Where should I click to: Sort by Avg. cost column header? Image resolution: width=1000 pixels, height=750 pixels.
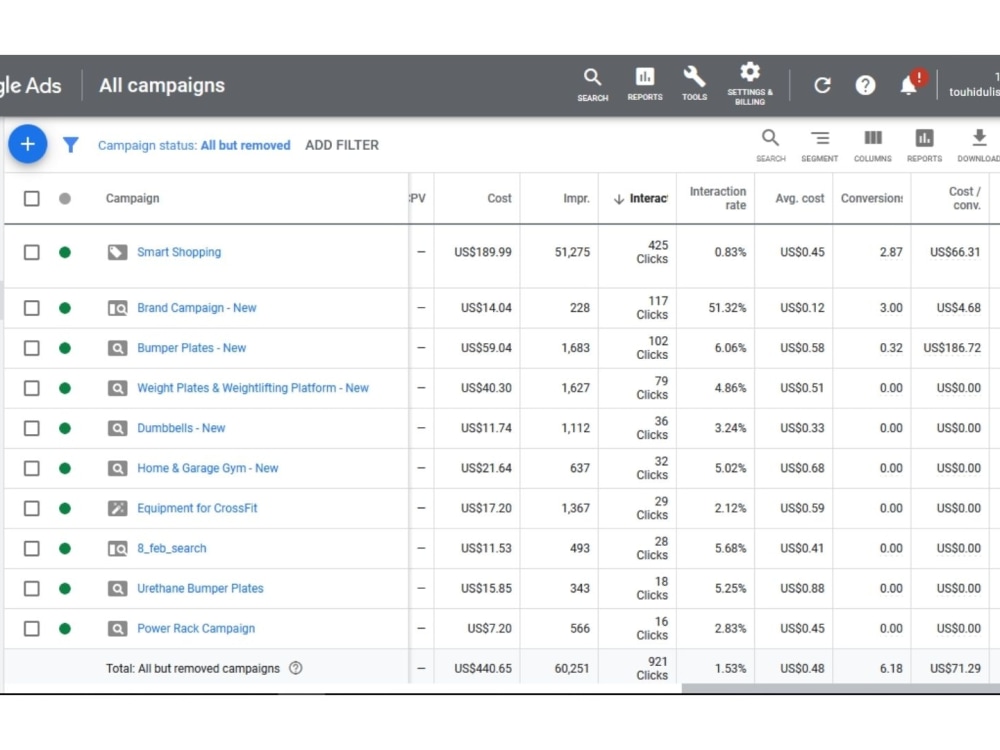pyautogui.click(x=800, y=198)
